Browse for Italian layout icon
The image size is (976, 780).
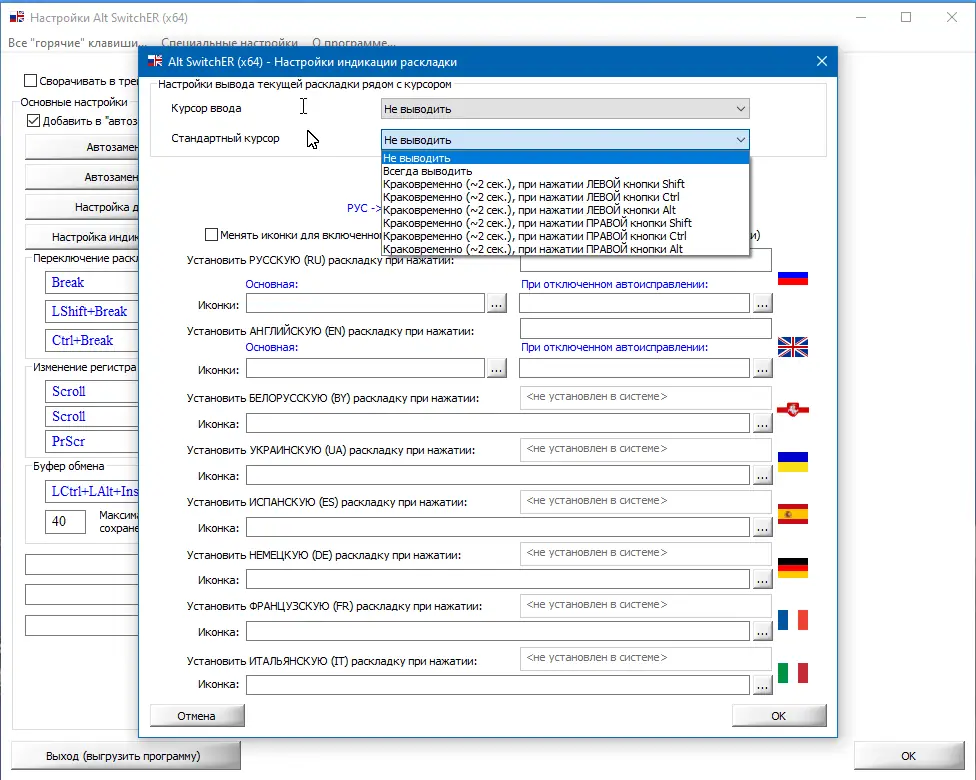point(762,685)
